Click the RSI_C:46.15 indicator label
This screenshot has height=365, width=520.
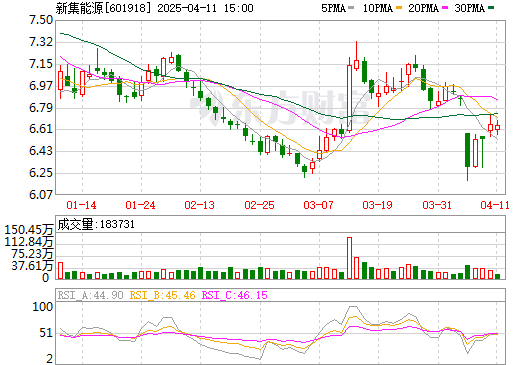(x=235, y=295)
